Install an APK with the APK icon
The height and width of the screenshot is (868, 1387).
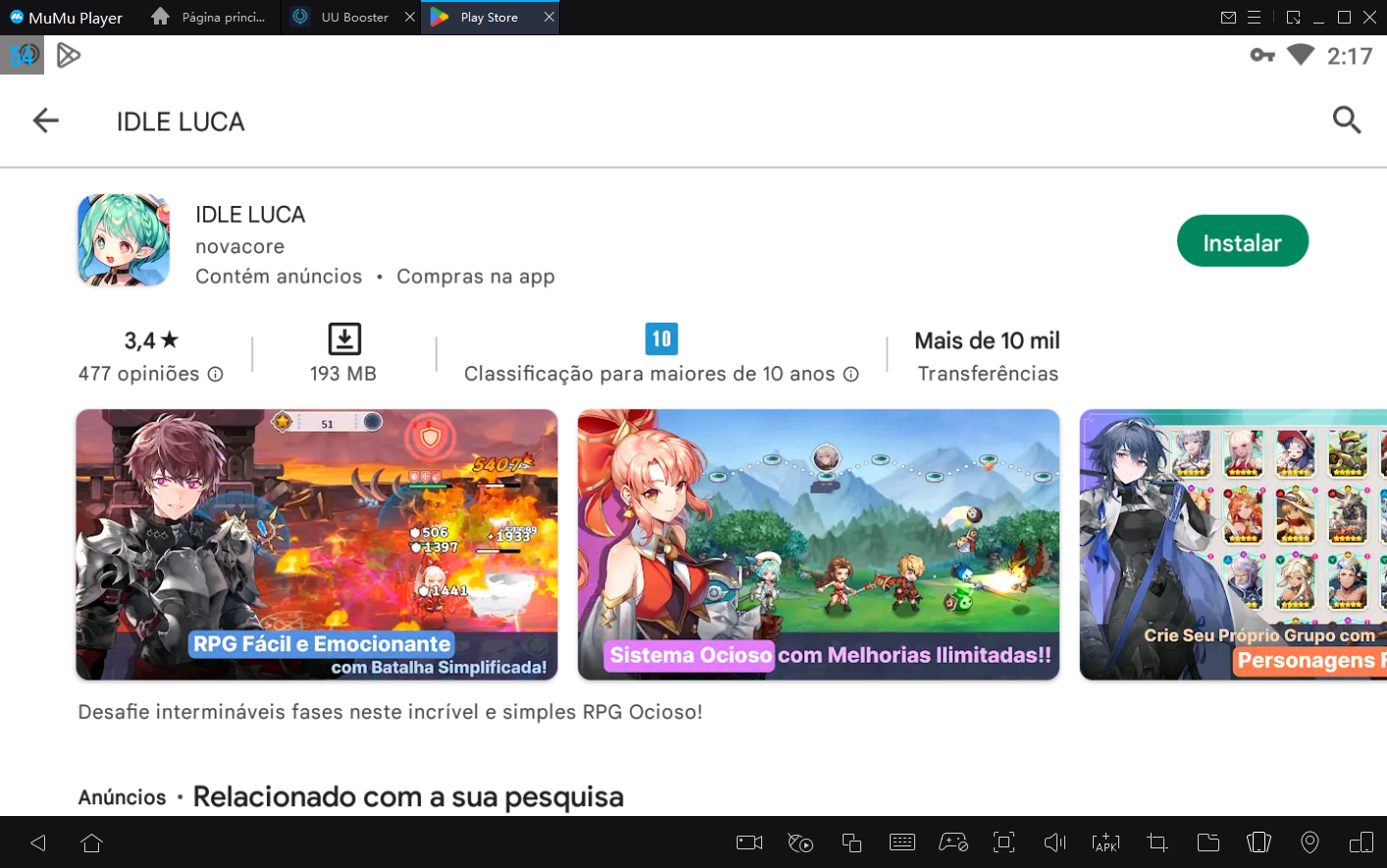point(1105,842)
